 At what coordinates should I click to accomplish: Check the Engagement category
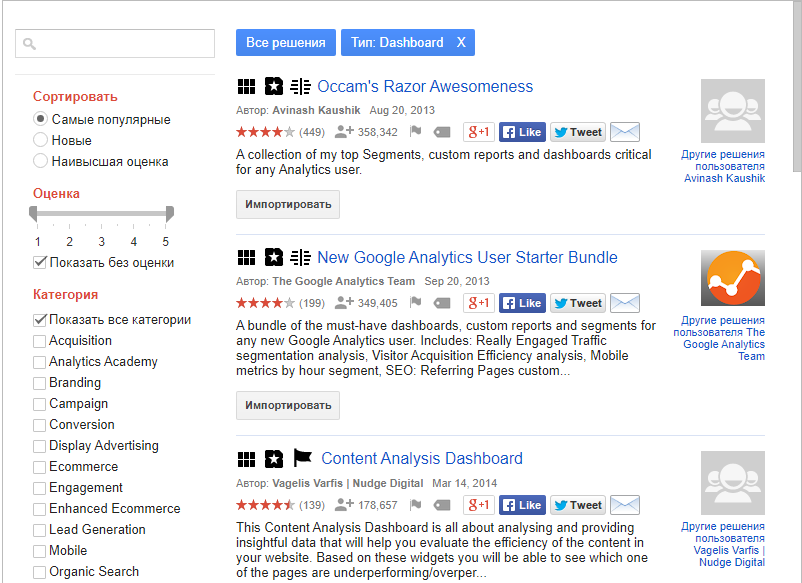(39, 488)
